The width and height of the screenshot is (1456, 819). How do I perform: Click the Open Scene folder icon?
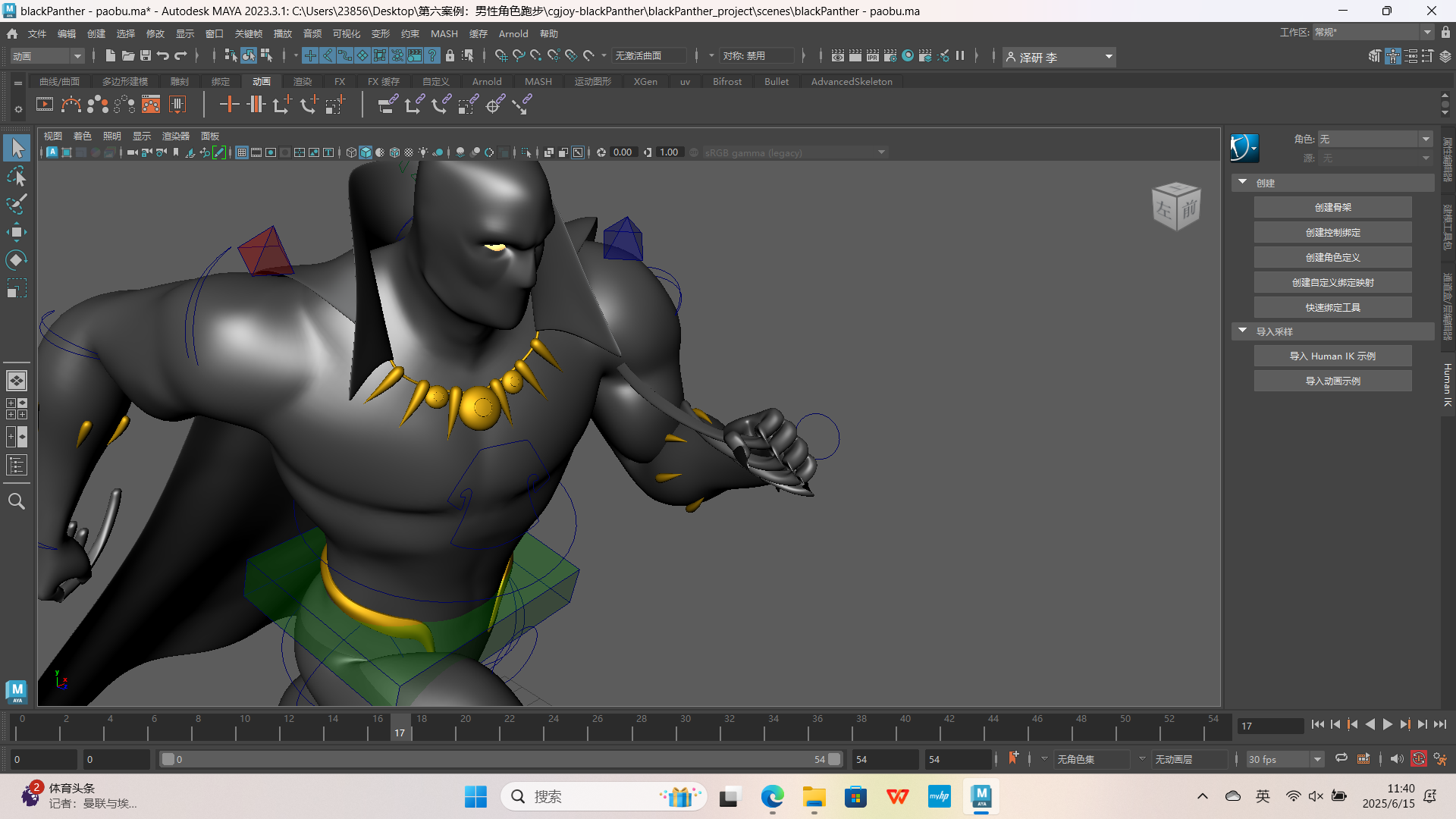coord(128,55)
